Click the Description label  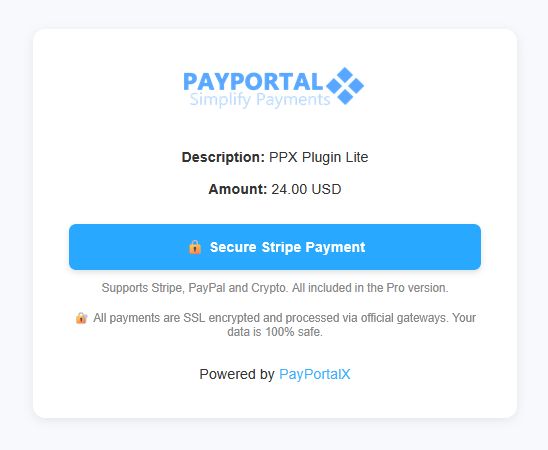point(223,157)
